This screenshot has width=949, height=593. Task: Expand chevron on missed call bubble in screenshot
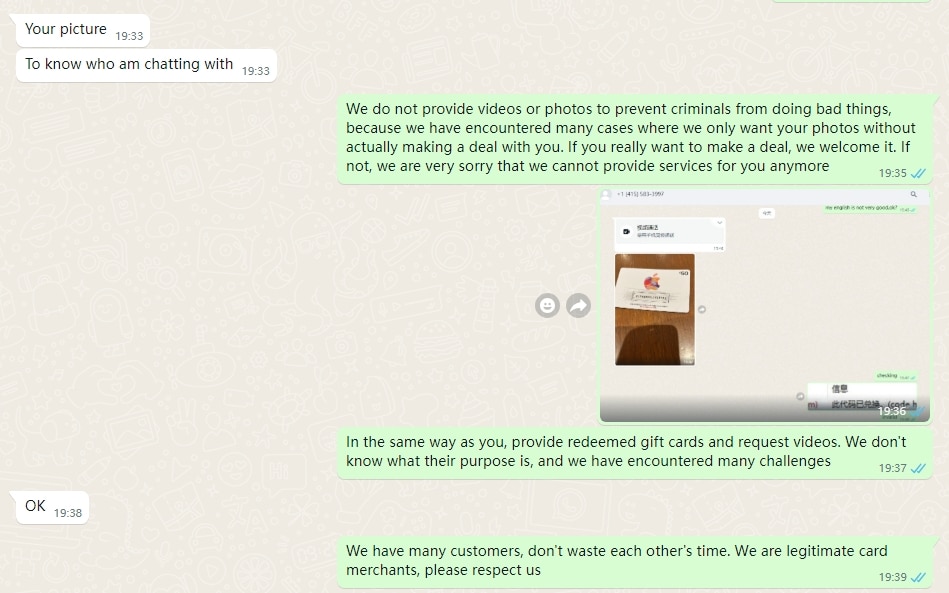click(719, 223)
